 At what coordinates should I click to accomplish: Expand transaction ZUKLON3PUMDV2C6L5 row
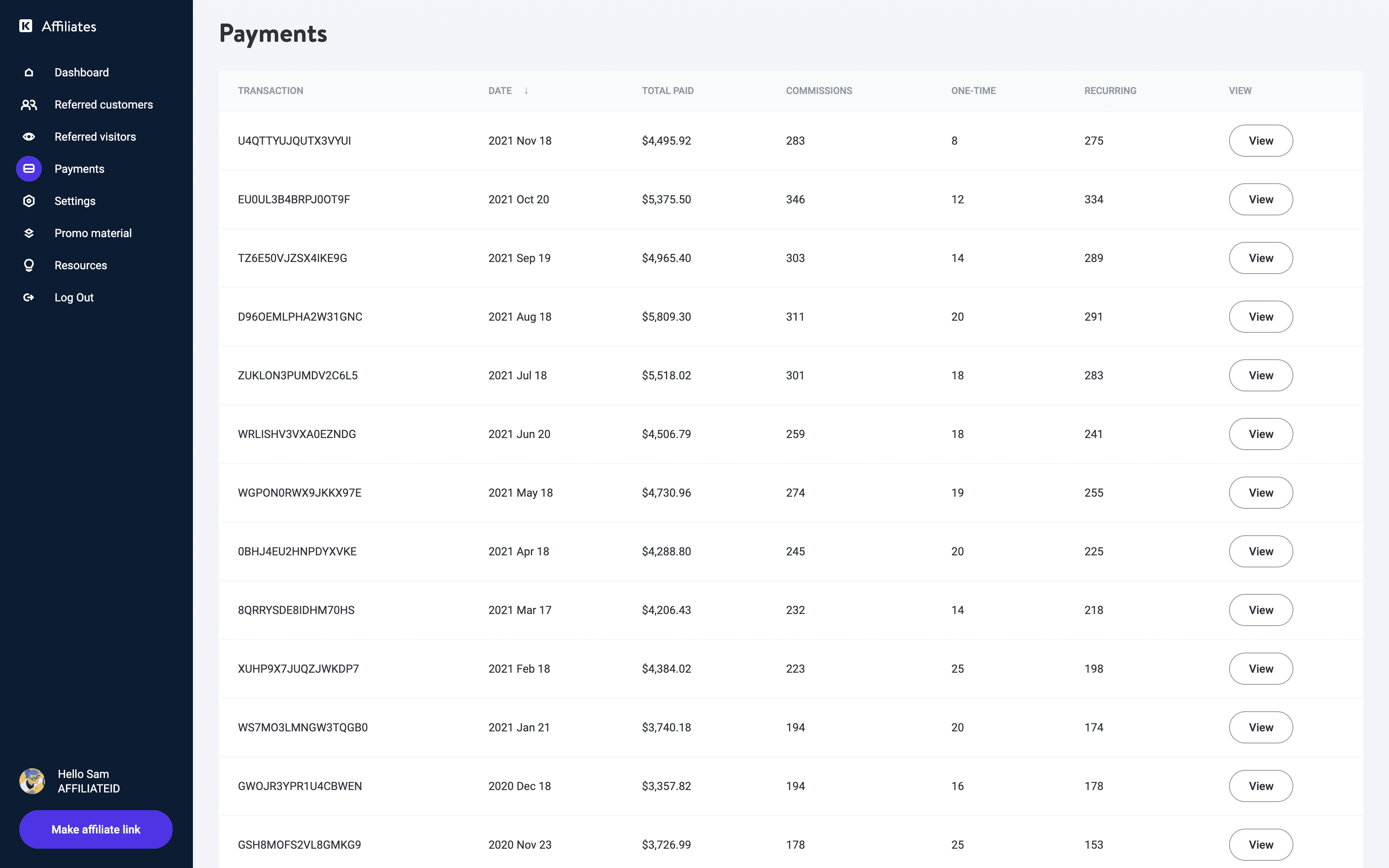click(x=1261, y=375)
